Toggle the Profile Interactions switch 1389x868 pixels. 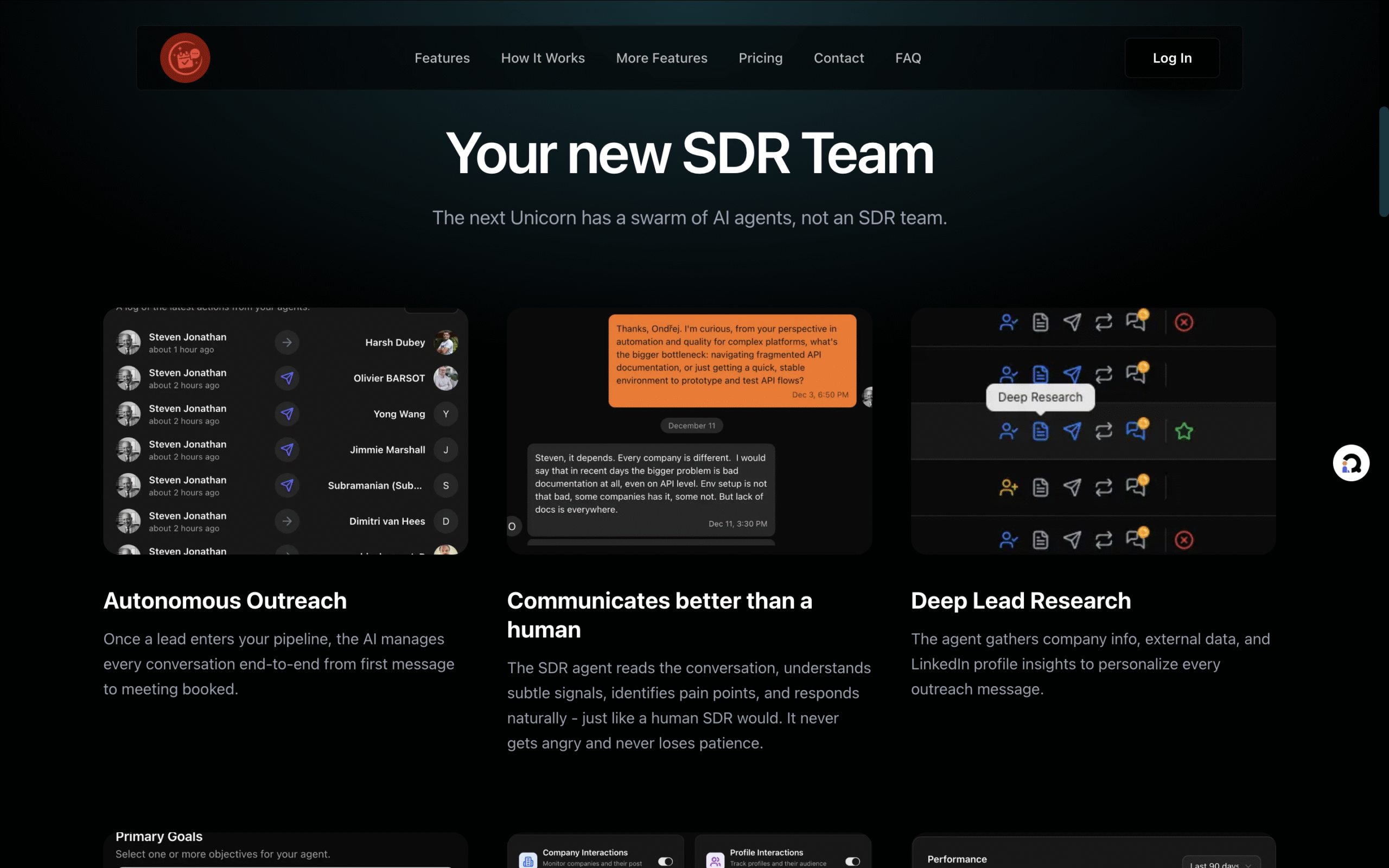(852, 861)
